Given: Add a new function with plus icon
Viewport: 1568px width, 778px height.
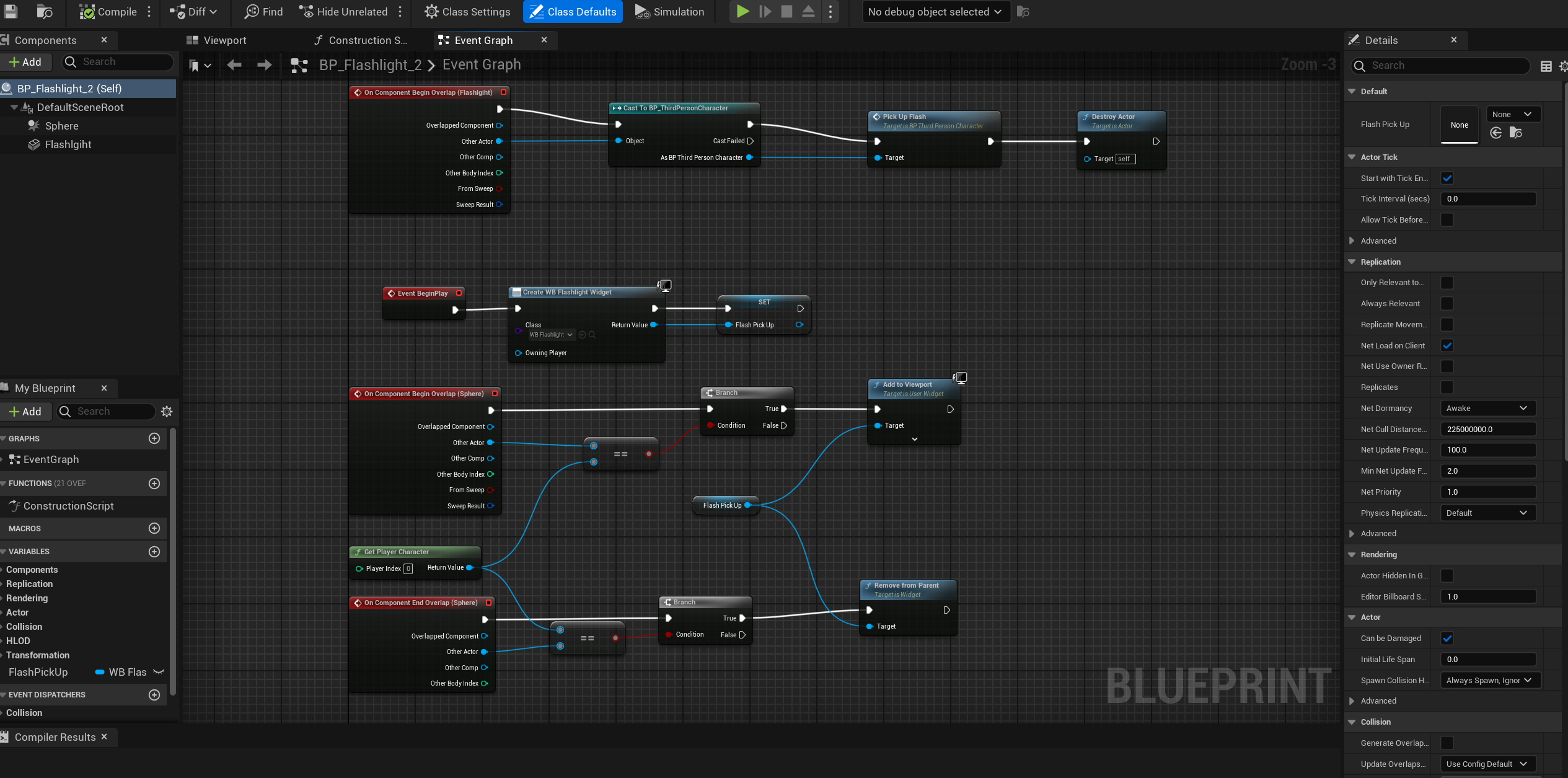Looking at the screenshot, I should pos(154,484).
